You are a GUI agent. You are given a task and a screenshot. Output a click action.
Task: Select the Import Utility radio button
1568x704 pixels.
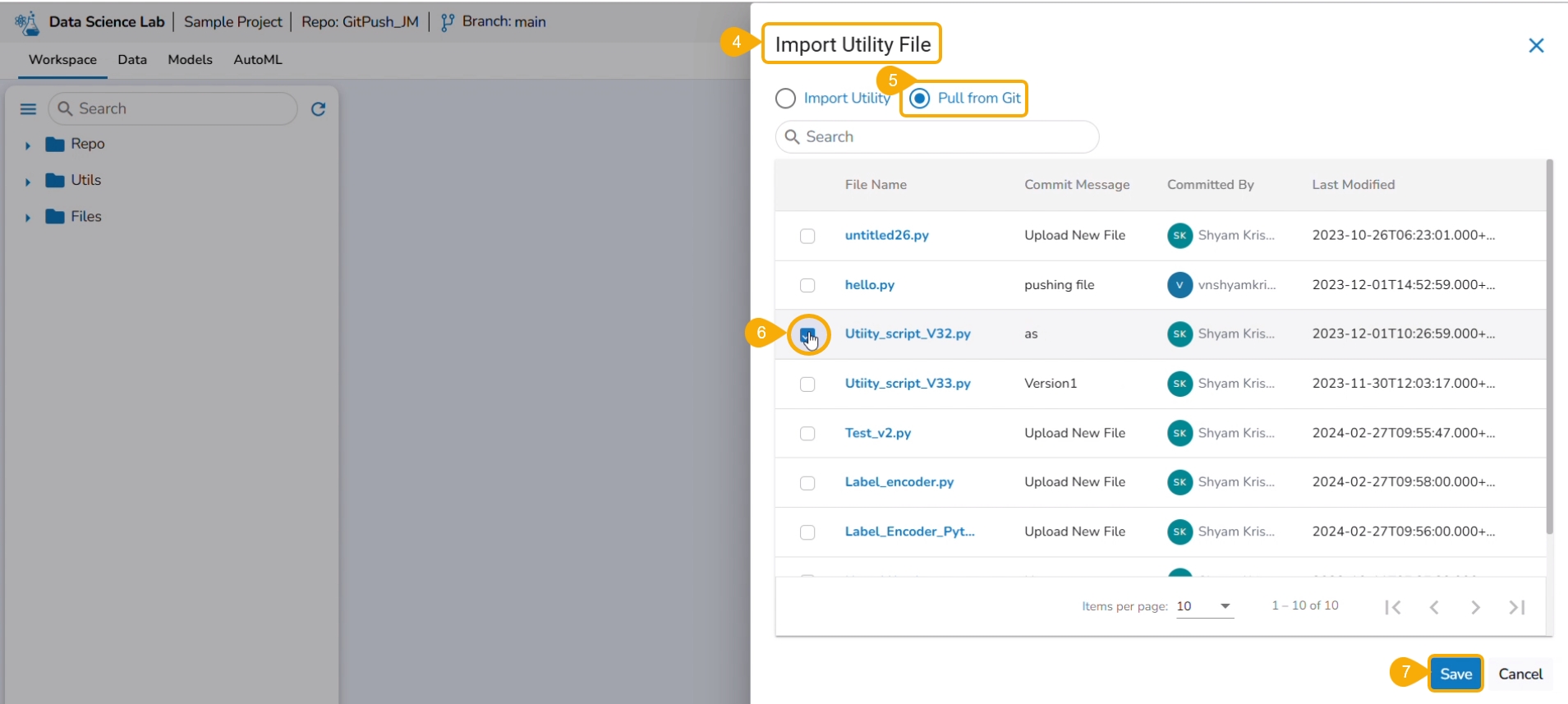point(785,99)
